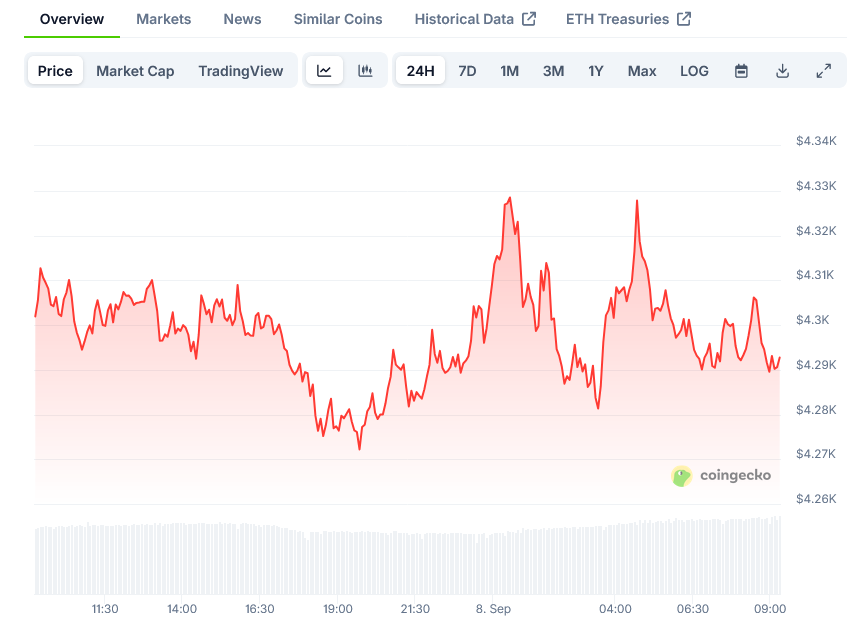Viewport: 847px width, 630px height.
Task: Go to Similar Coins tab
Action: 338,19
